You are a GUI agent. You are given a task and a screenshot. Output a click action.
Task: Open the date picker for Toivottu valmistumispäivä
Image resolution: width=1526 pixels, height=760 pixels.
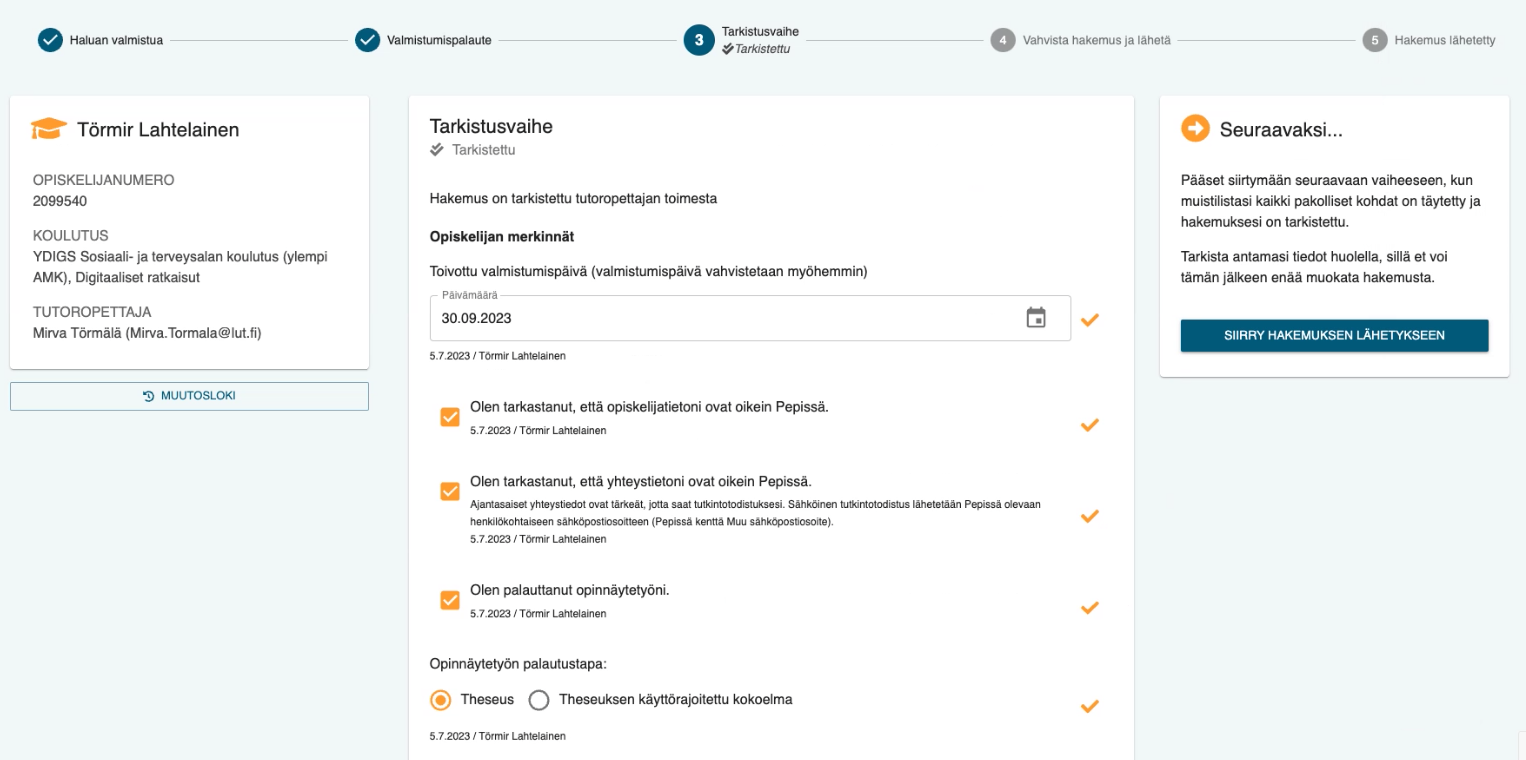(1037, 317)
